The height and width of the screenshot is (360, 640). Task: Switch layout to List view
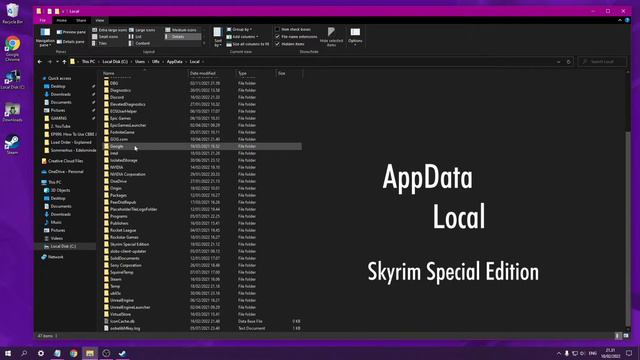coord(136,37)
